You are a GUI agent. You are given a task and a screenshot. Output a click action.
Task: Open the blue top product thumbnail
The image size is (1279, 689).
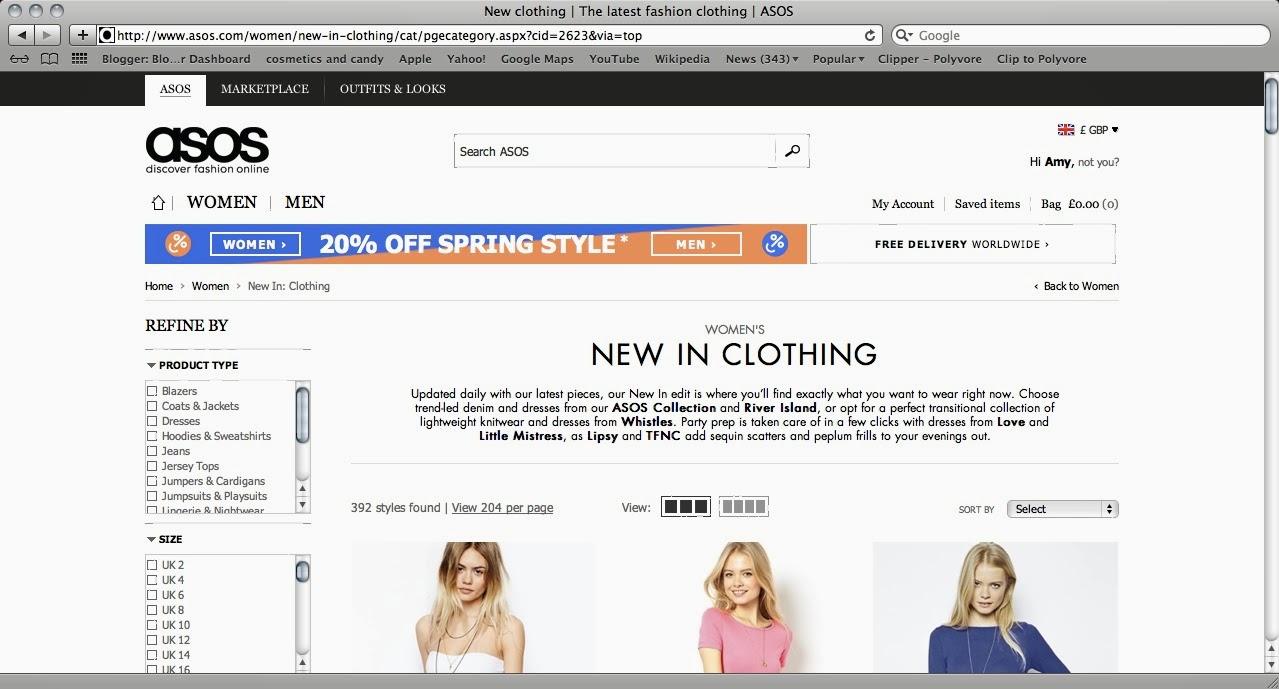tap(995, 607)
